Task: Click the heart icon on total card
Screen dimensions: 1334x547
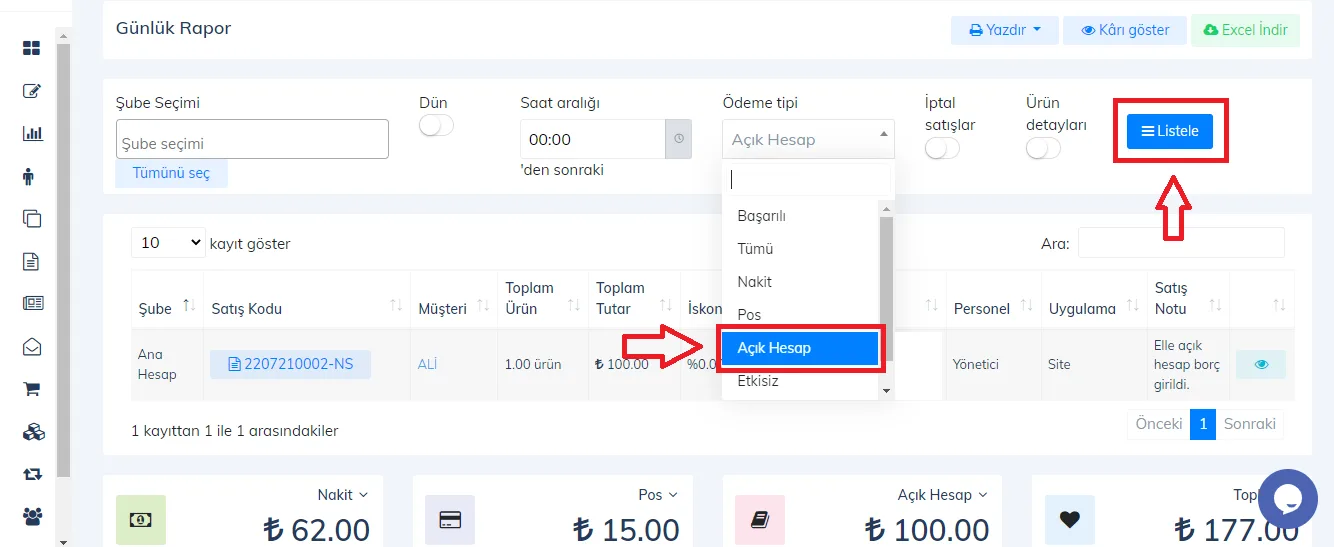Action: pyautogui.click(x=1070, y=519)
